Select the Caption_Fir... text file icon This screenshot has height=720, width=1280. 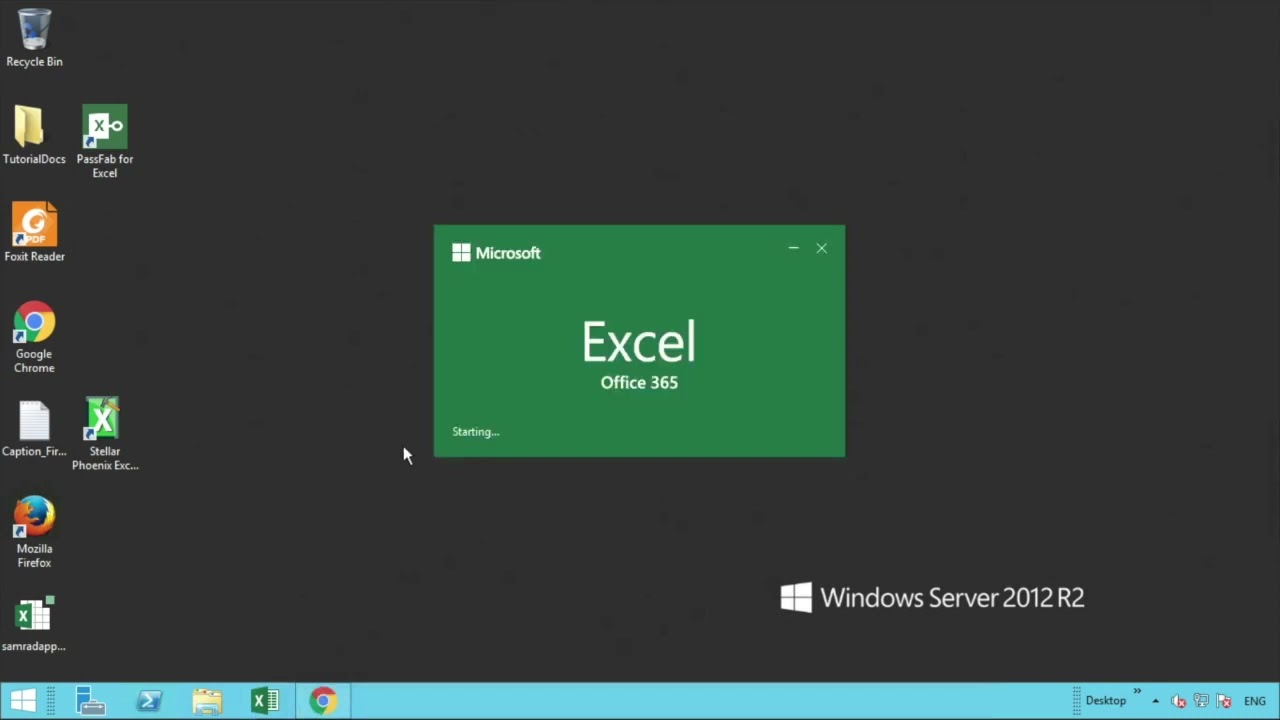(x=34, y=429)
